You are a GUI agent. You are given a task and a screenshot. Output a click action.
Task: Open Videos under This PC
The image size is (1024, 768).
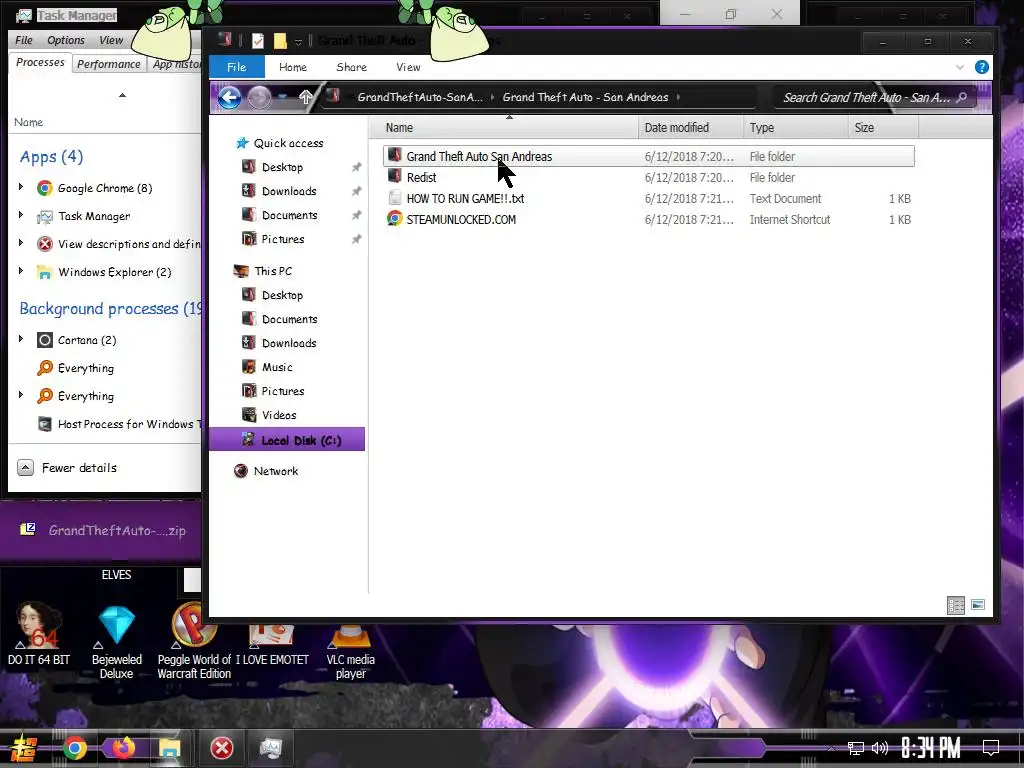click(279, 415)
